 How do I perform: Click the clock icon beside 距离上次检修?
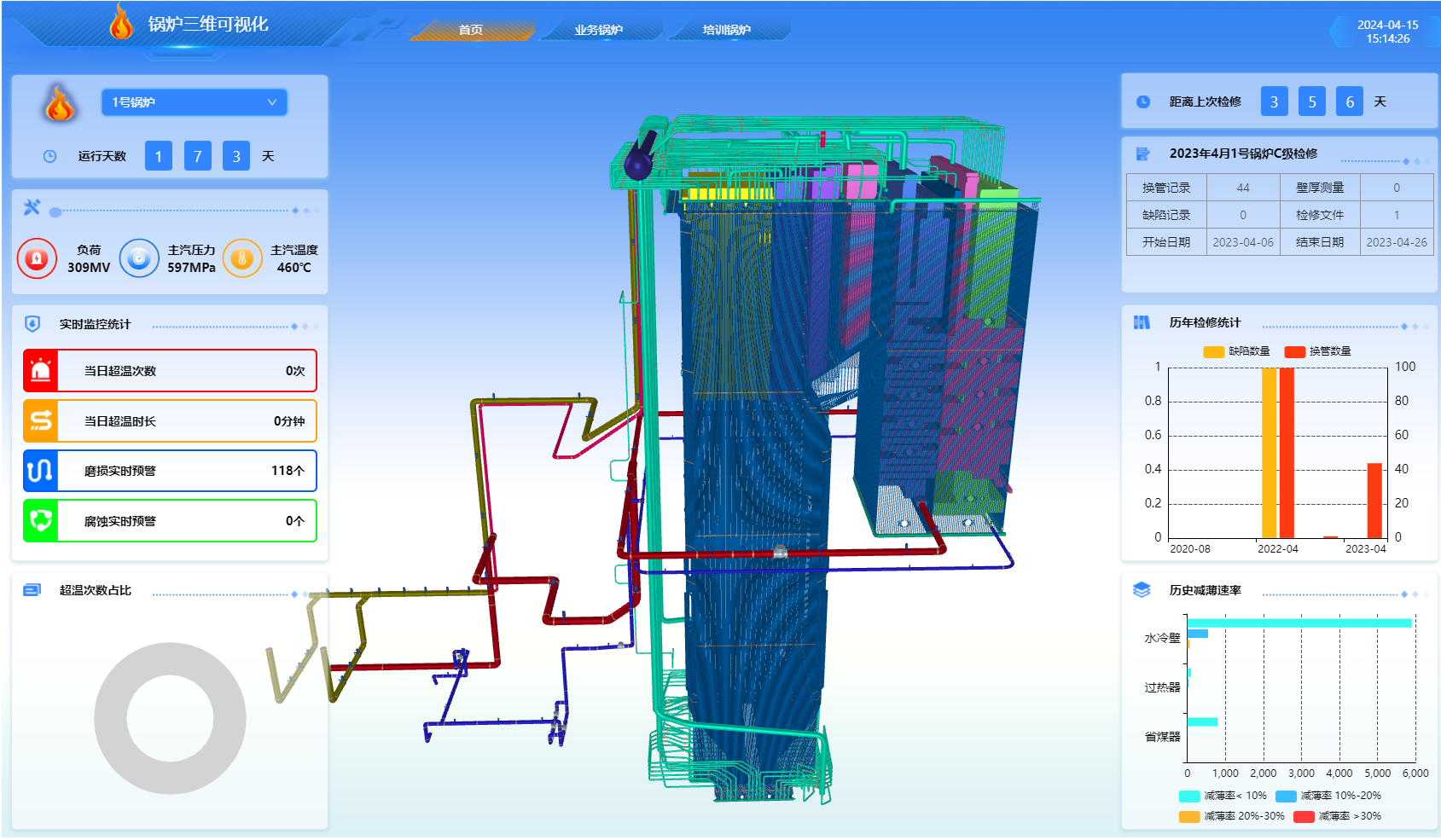click(1143, 101)
